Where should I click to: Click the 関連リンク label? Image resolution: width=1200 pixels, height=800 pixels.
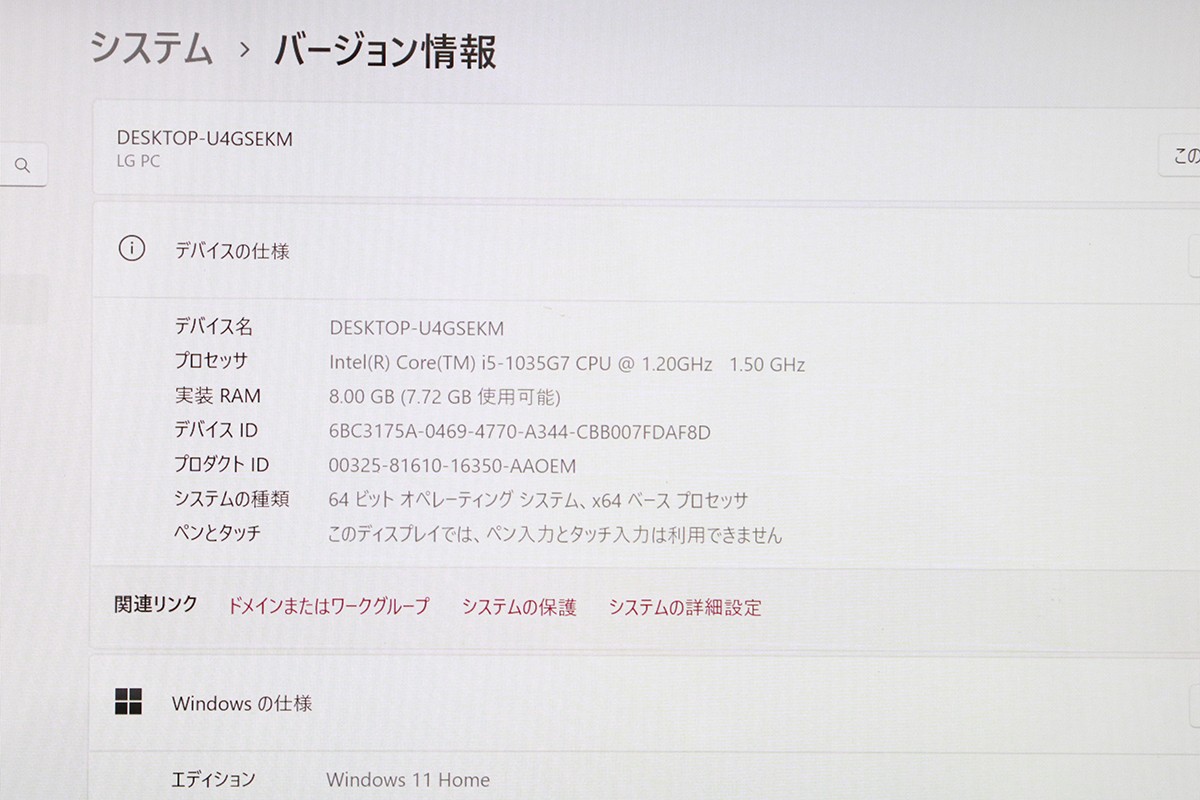[x=156, y=604]
